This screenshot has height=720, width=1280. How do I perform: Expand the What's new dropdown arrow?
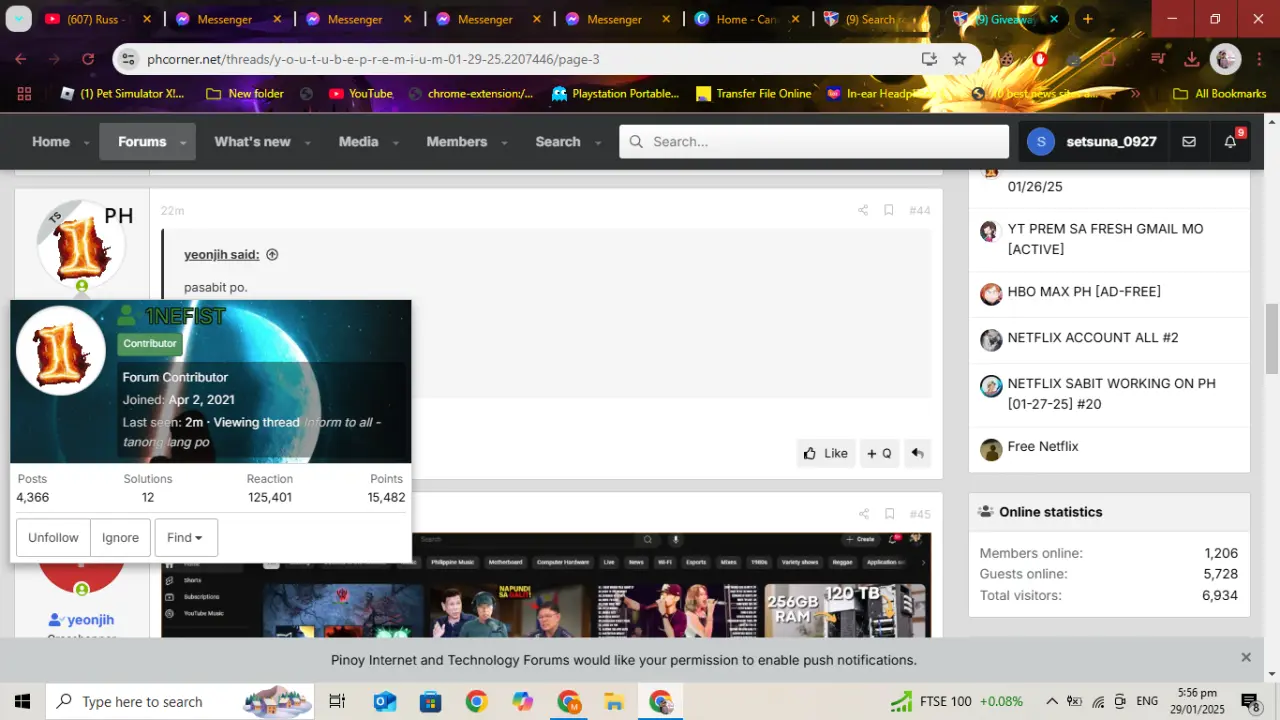307,143
